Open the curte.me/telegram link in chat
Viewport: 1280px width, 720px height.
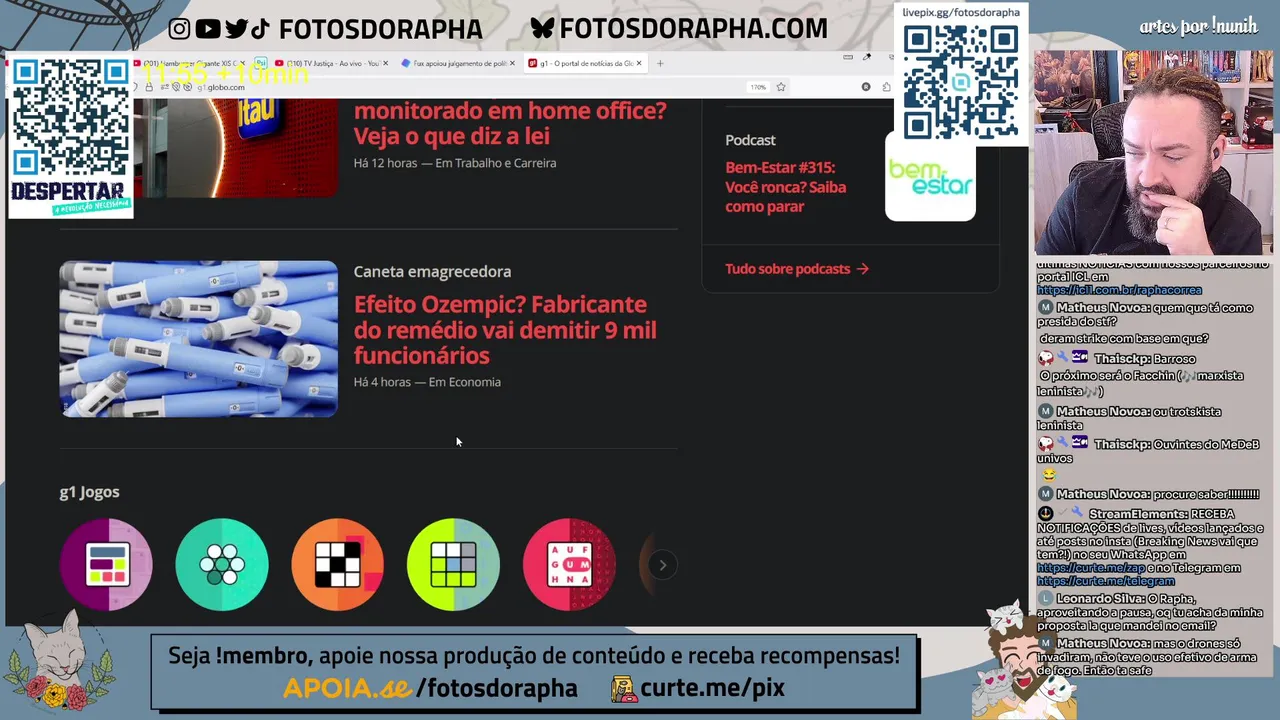1105,581
